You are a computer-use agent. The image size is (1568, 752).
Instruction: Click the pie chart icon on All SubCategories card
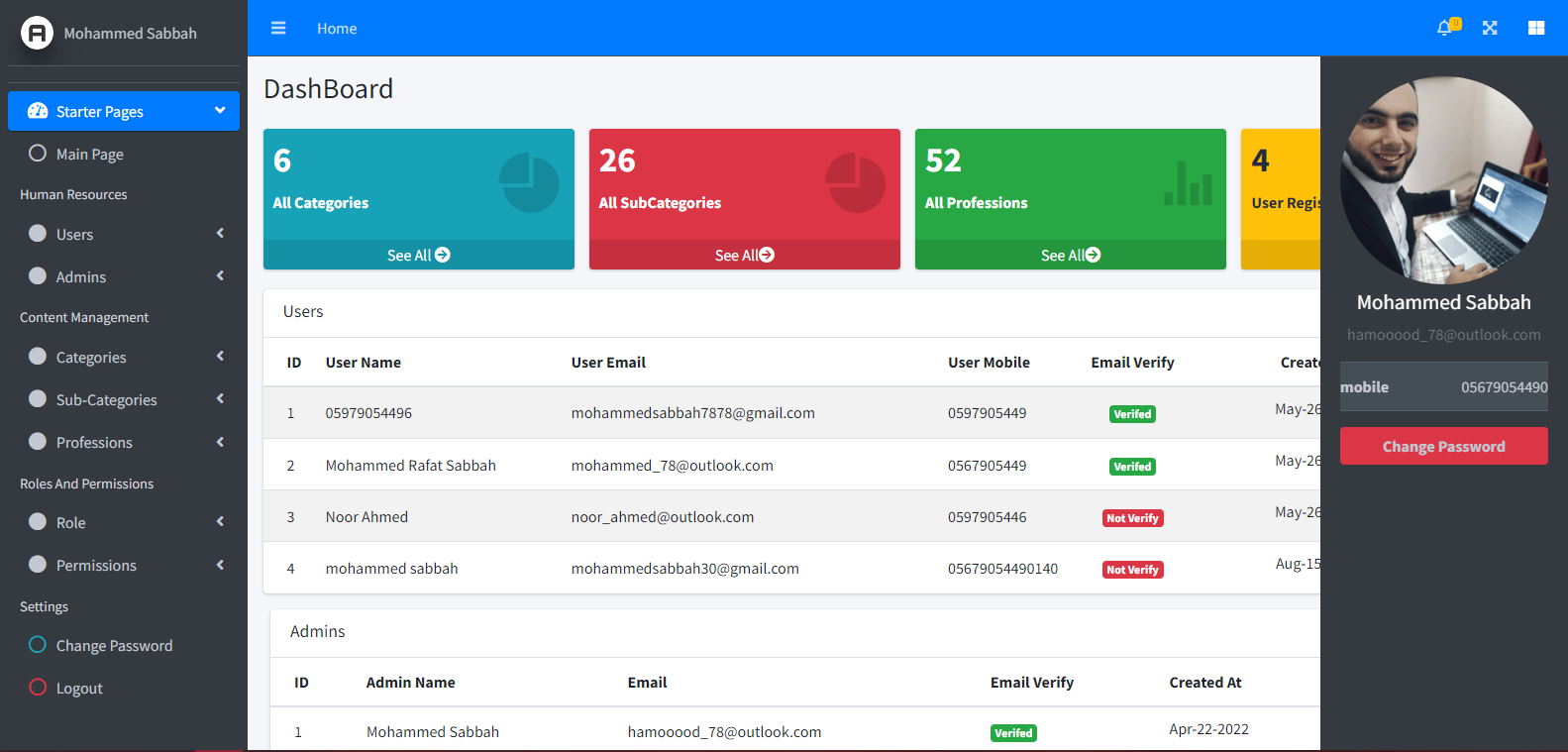[x=855, y=182]
